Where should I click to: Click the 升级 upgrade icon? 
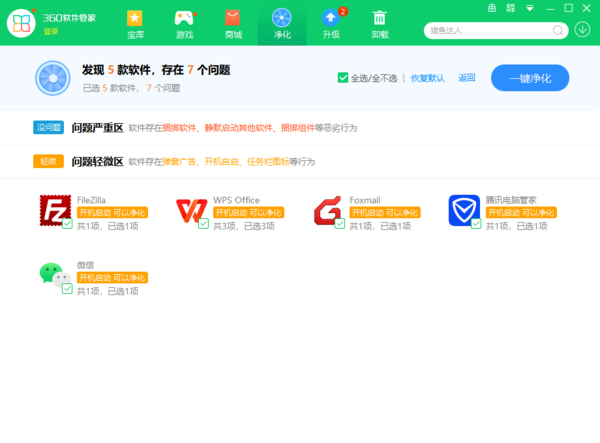tap(331, 22)
